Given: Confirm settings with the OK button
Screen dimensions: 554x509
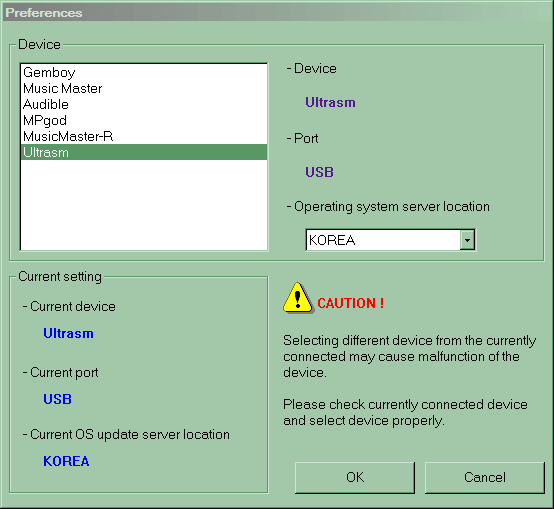Looking at the screenshot, I should [355, 478].
